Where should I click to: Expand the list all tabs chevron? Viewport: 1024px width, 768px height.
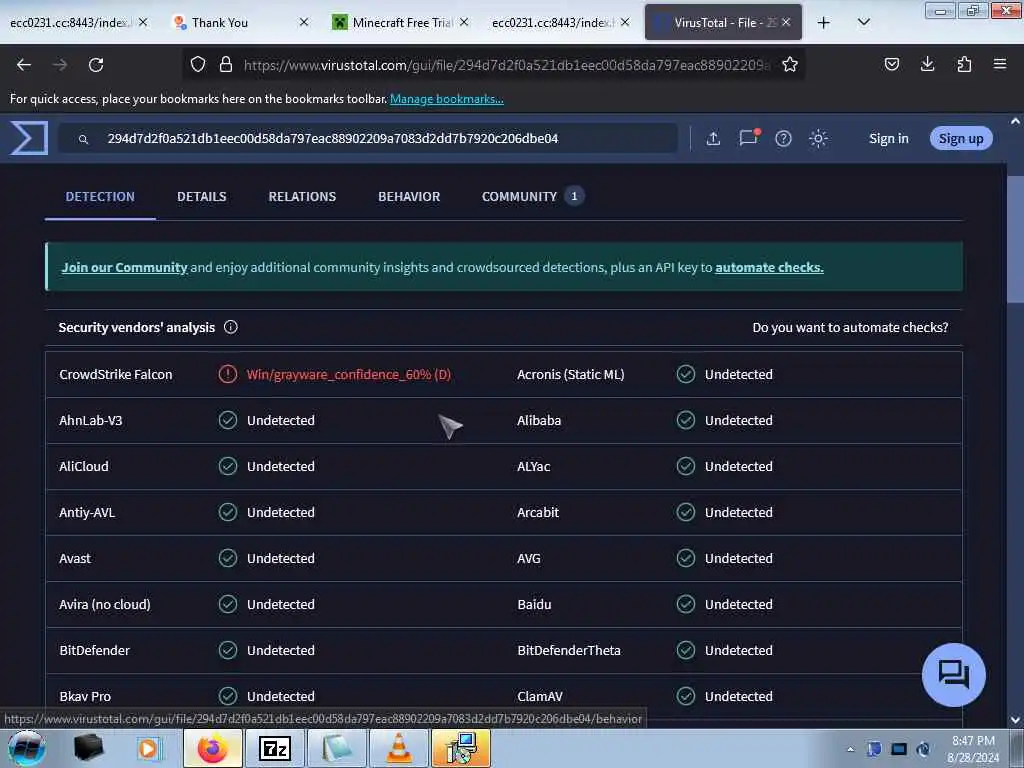click(x=863, y=22)
